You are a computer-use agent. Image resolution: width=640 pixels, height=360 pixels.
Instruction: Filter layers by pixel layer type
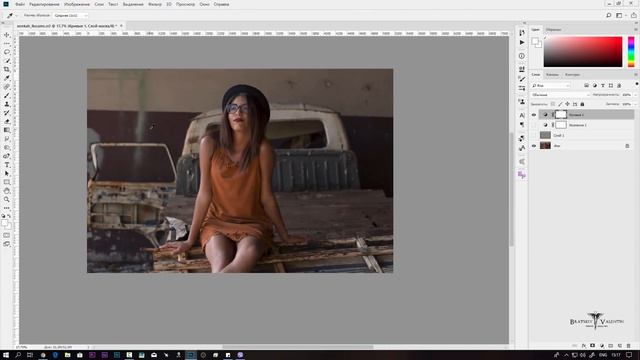(x=587, y=86)
